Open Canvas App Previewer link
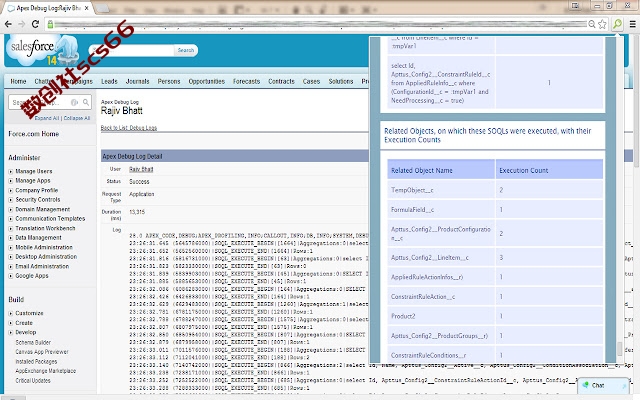 42,352
